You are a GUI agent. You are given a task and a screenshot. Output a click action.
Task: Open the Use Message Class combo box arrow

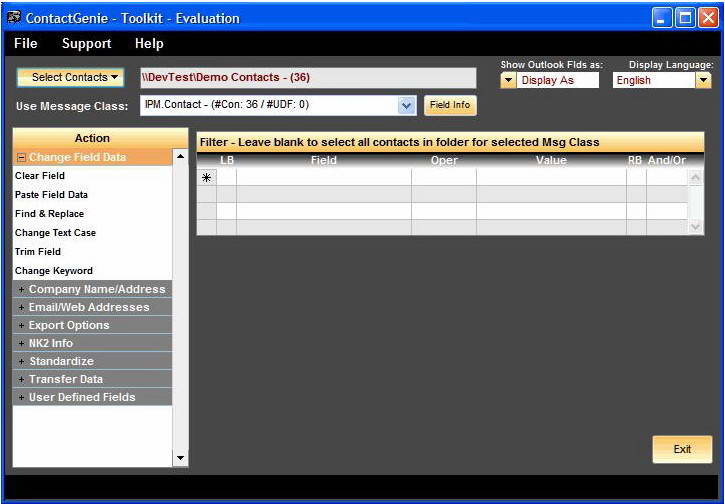click(406, 105)
